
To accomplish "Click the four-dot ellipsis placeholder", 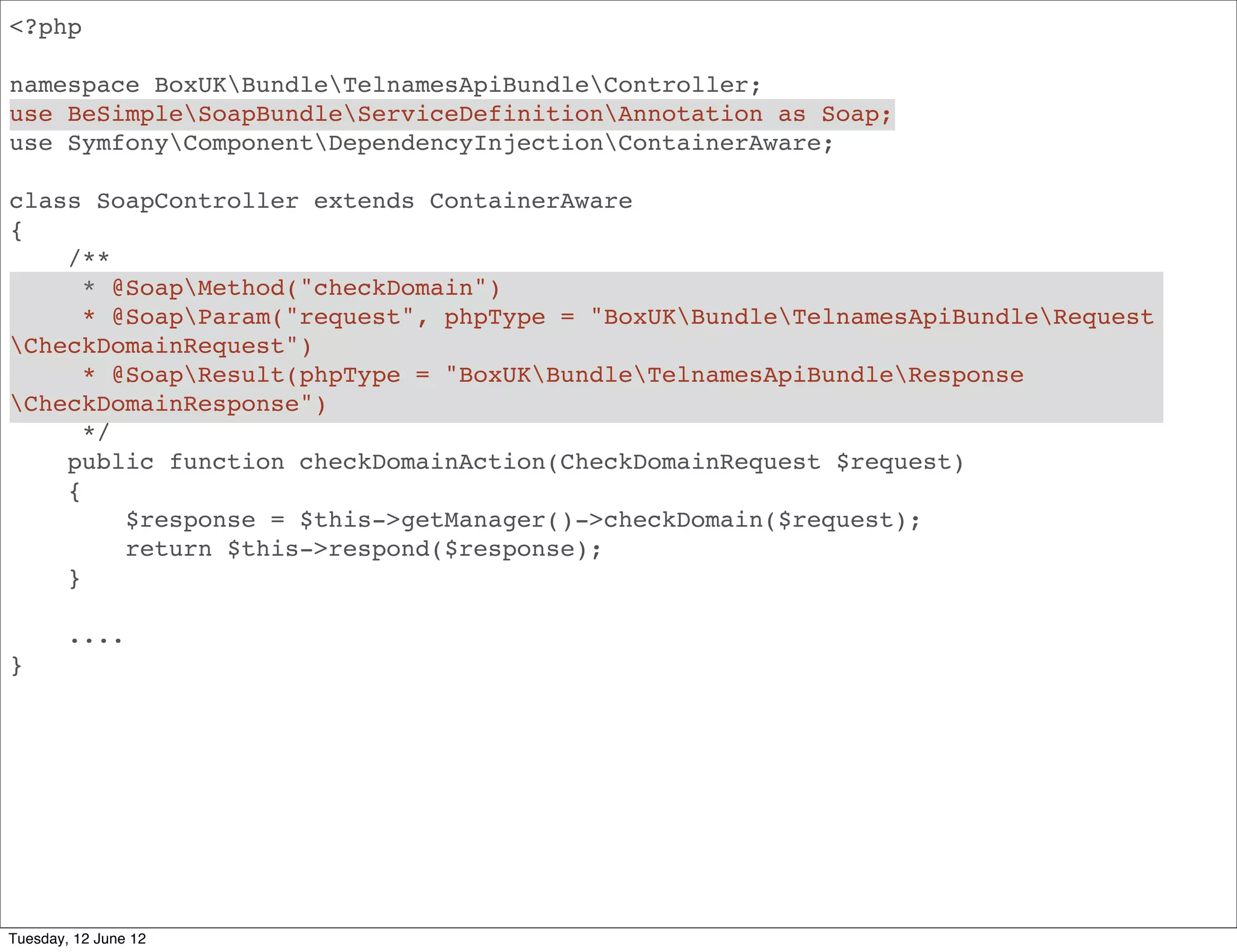I will coord(96,639).
